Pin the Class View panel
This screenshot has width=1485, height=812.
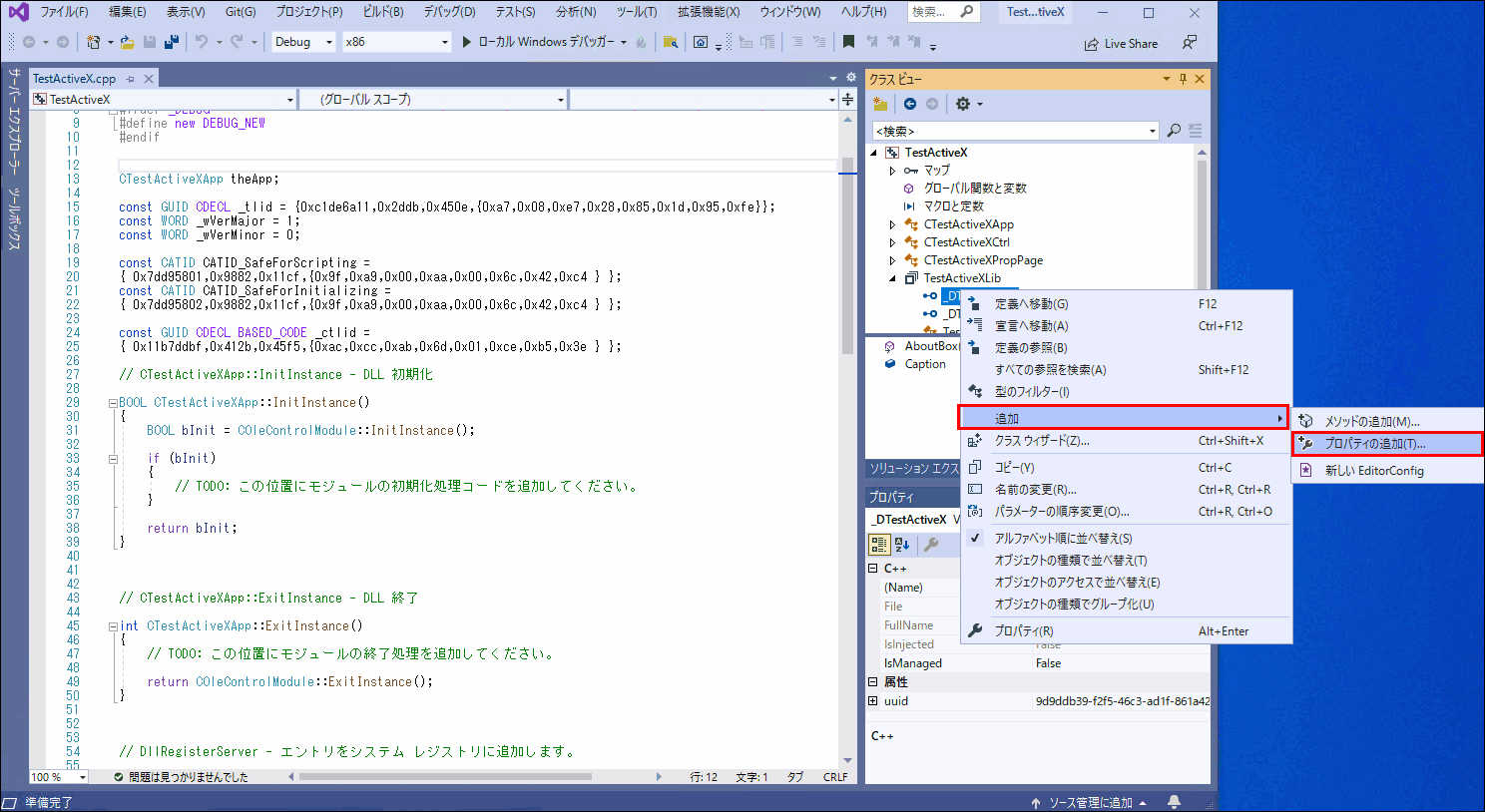click(1183, 79)
